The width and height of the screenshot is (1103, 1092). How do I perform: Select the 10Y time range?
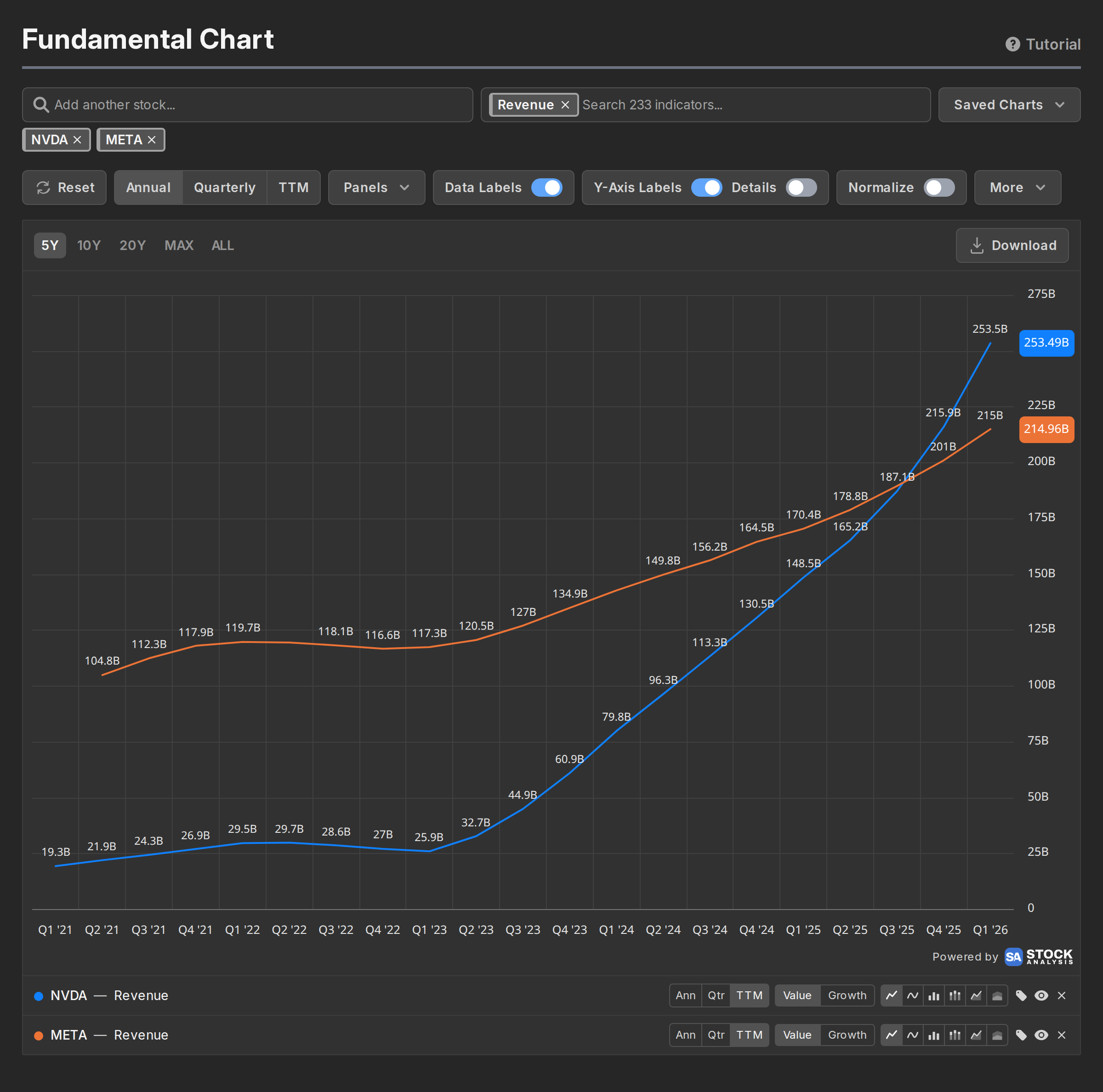click(89, 245)
